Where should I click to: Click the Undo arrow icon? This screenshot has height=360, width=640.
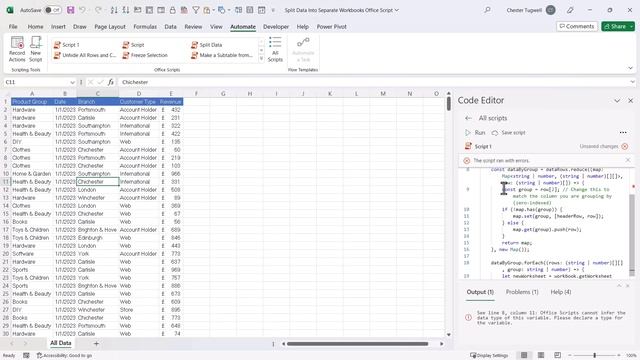tap(82, 10)
